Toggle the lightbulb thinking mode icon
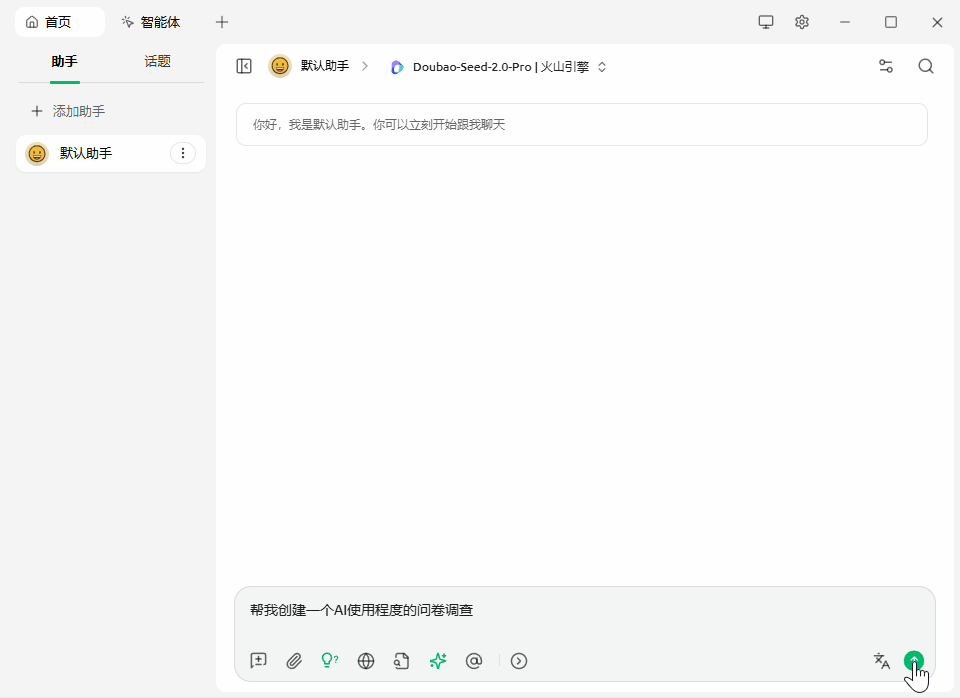 [329, 660]
